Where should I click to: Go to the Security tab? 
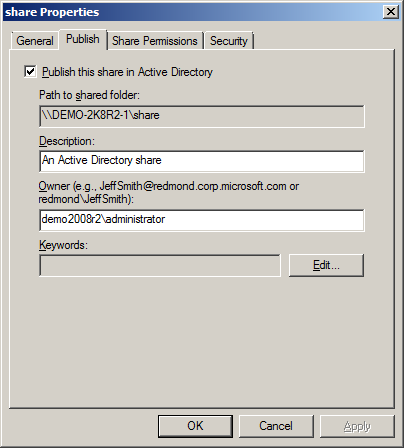click(x=229, y=41)
